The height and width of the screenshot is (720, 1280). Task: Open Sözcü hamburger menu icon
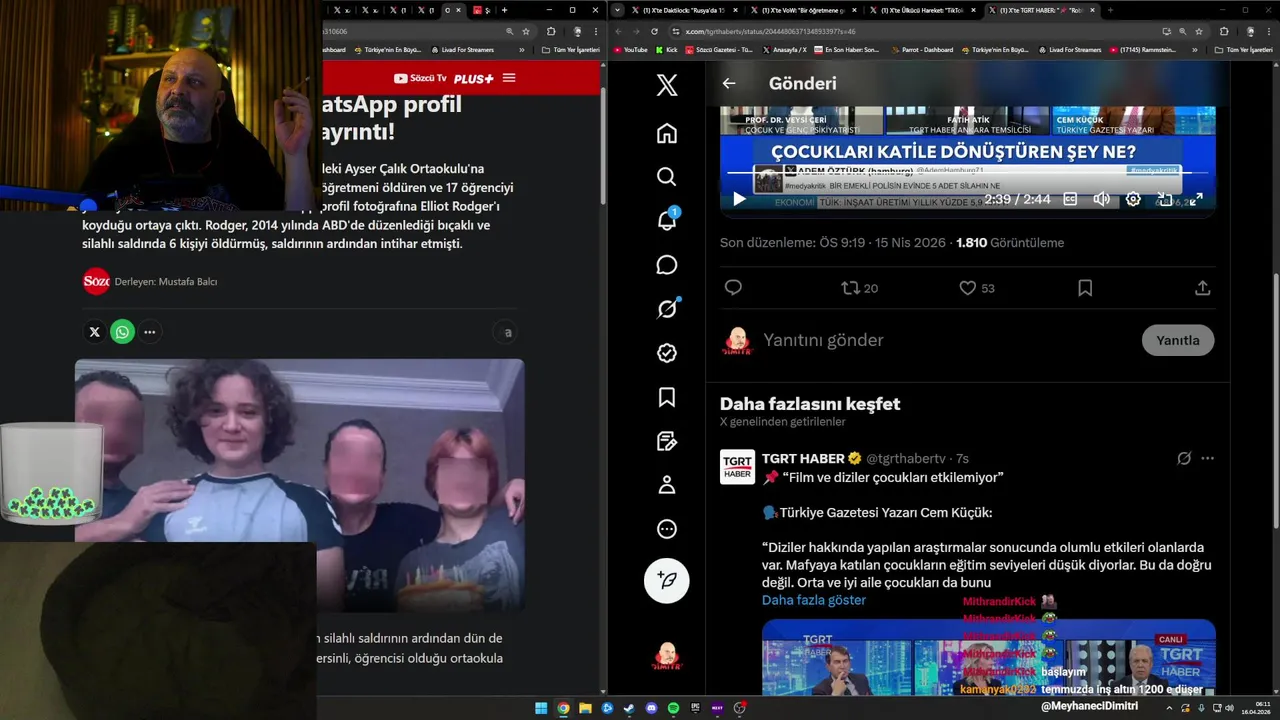coord(509,78)
